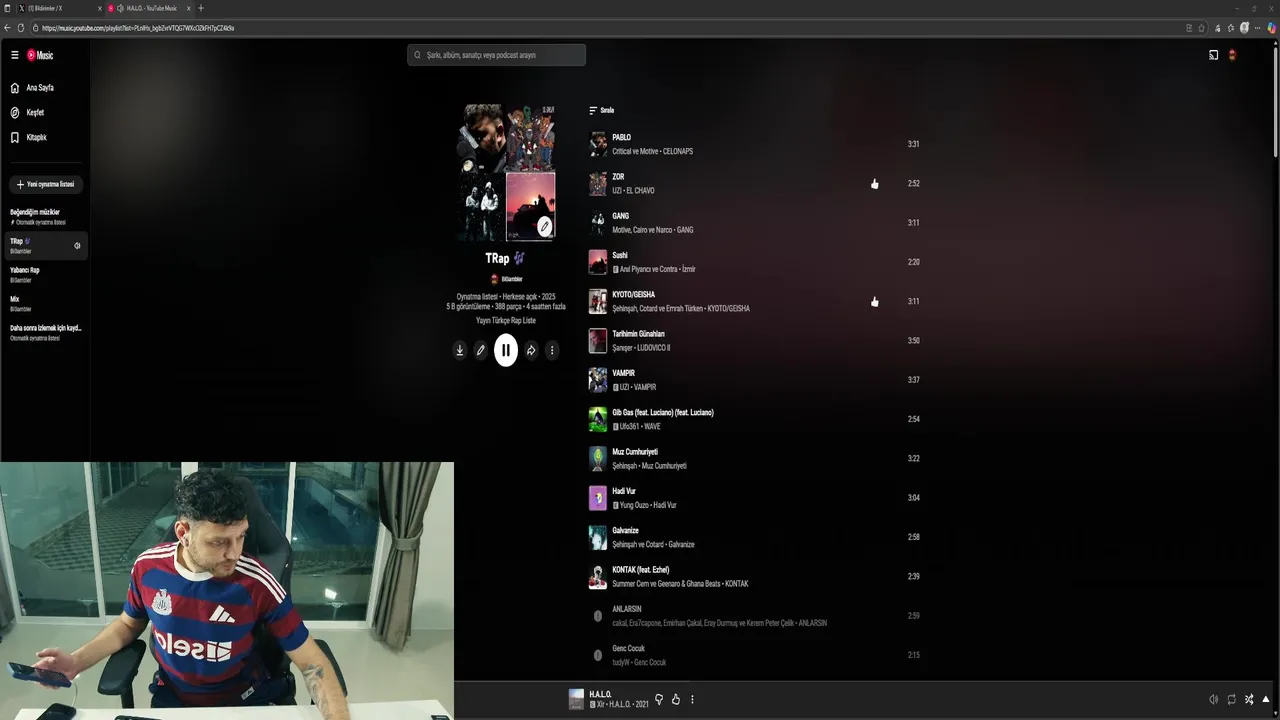This screenshot has height=720, width=1280.
Task: Select H.A.L.O. YouTube Music tab
Action: coord(150,8)
